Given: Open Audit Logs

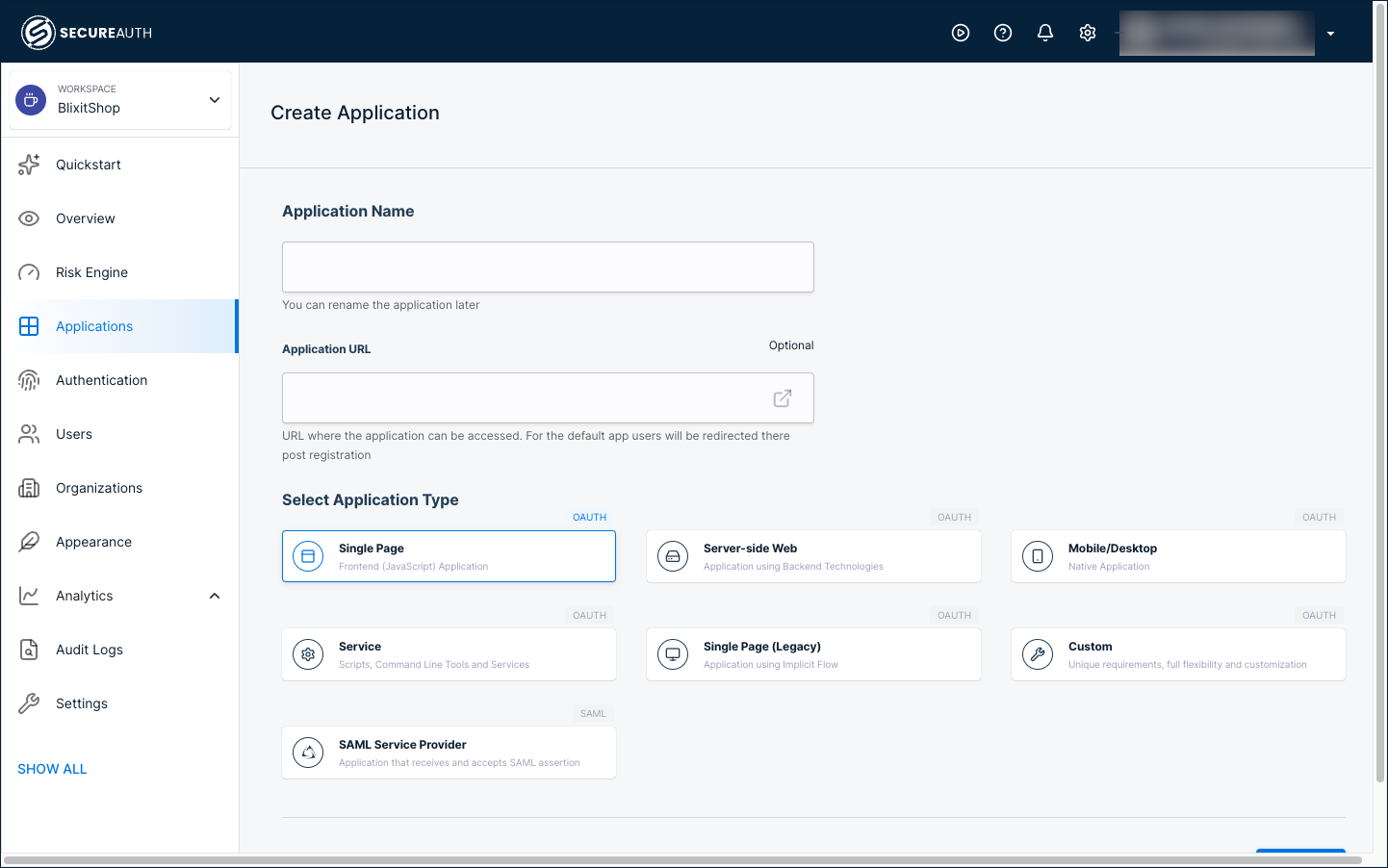Looking at the screenshot, I should 119,650.
